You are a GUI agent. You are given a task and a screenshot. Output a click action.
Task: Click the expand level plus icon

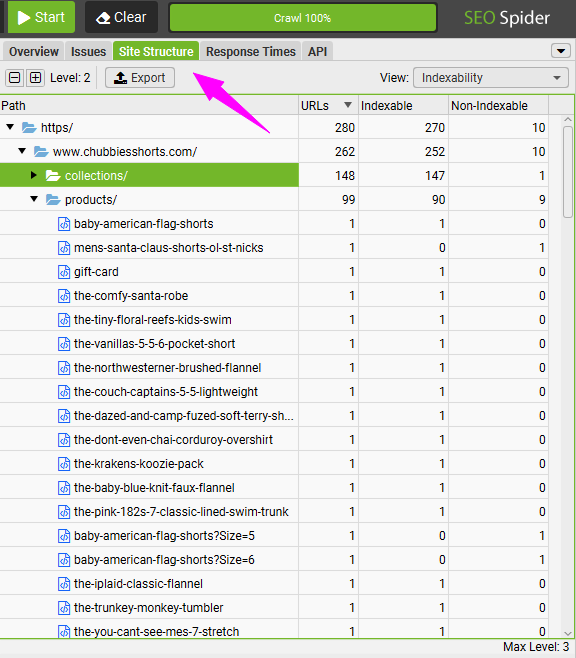36,78
